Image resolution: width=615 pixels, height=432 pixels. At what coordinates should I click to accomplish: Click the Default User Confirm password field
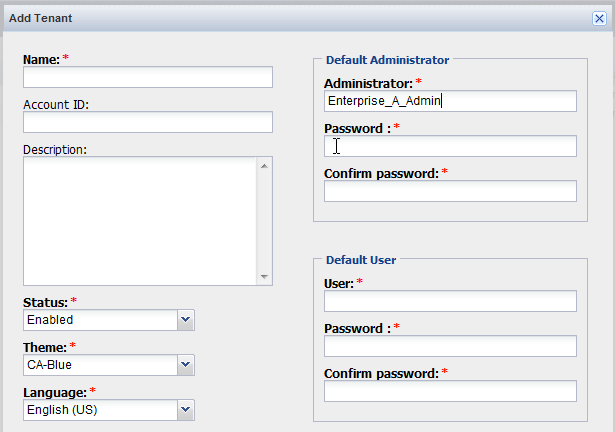click(x=450, y=391)
